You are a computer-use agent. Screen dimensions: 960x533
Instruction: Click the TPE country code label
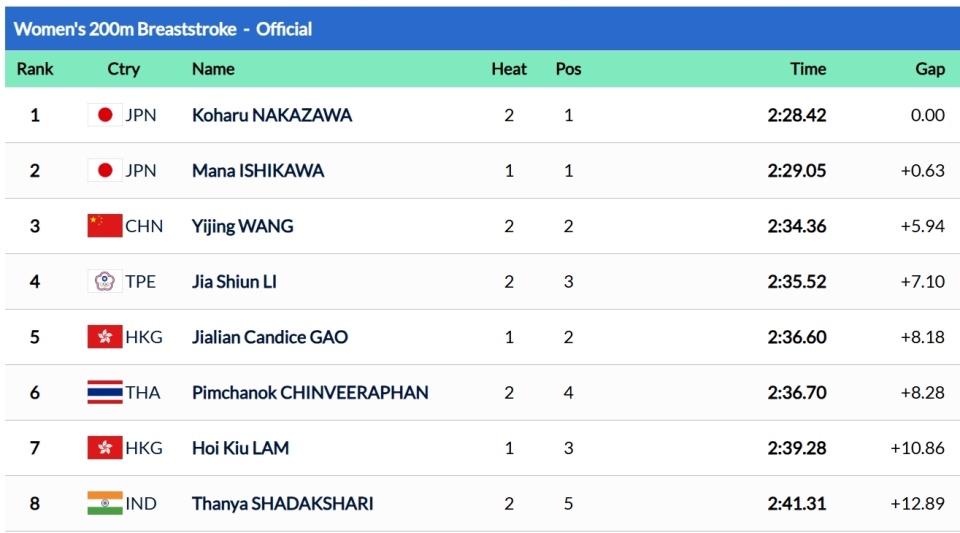coord(141,282)
